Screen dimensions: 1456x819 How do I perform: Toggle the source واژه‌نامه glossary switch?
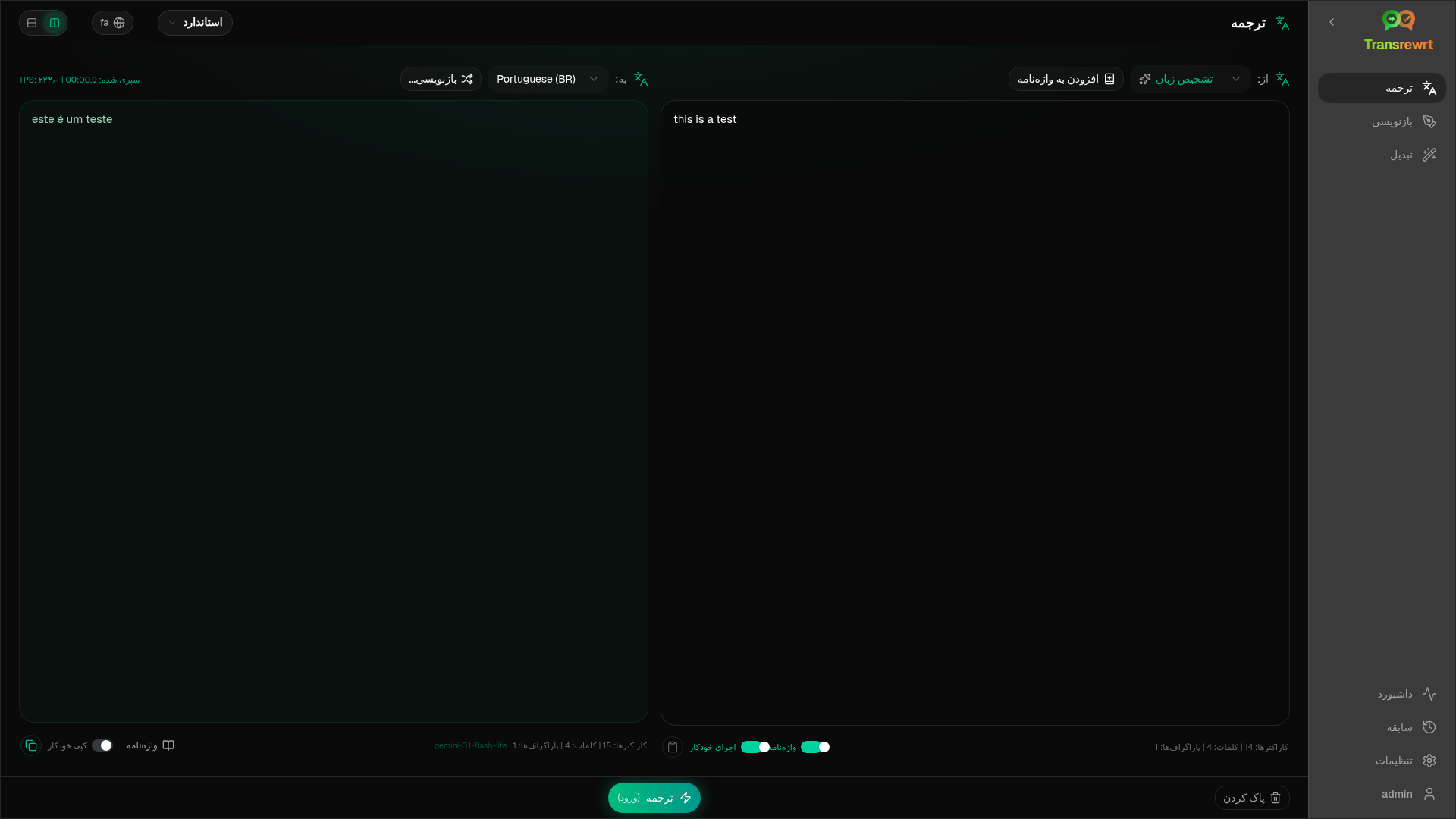815,747
